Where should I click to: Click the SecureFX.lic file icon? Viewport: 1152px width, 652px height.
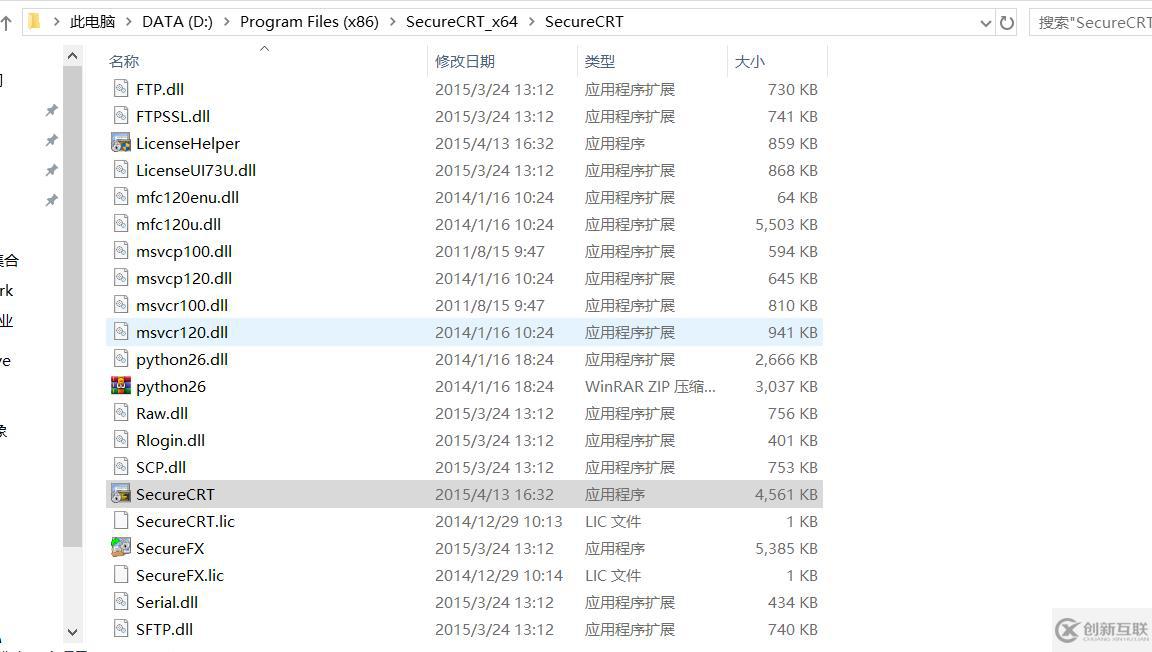(121, 576)
